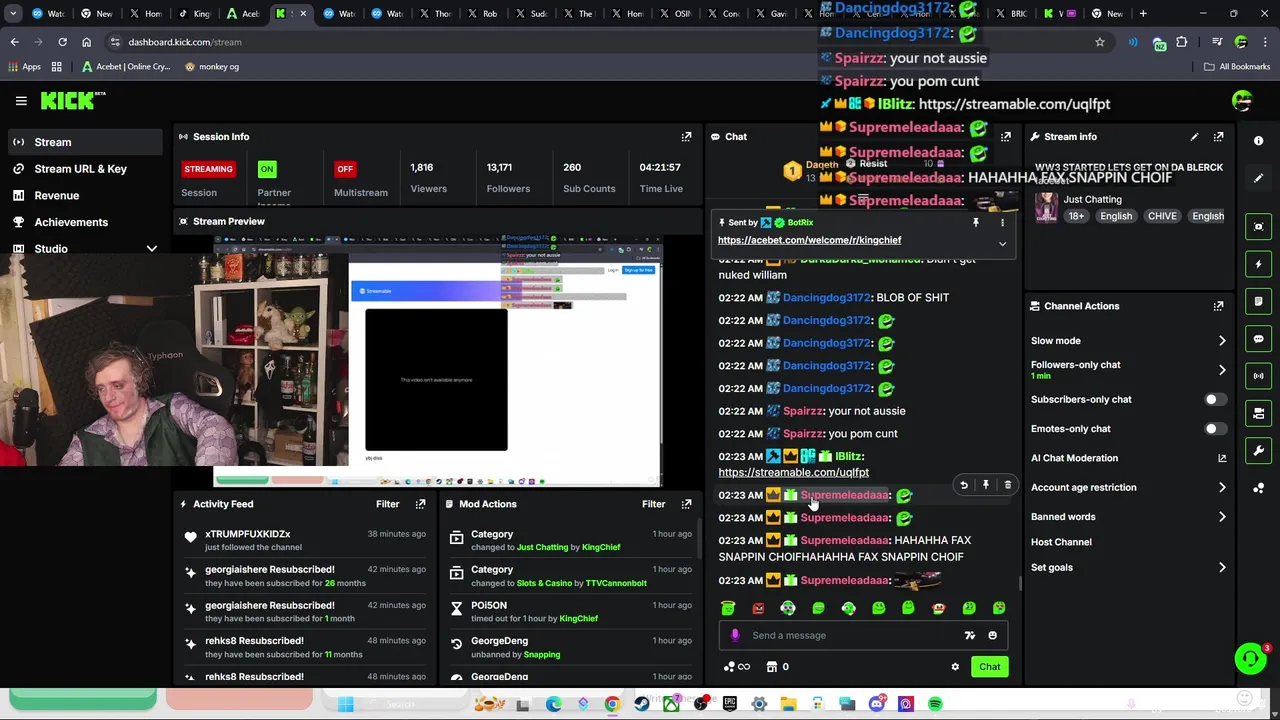Open Discord from the taskbar
The image size is (1280, 720).
[877, 705]
